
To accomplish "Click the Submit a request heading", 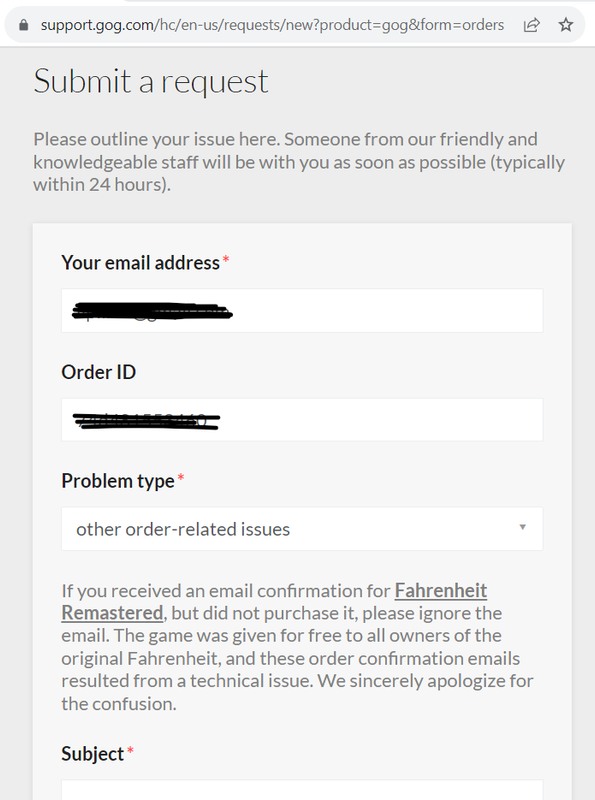I will click(x=151, y=82).
